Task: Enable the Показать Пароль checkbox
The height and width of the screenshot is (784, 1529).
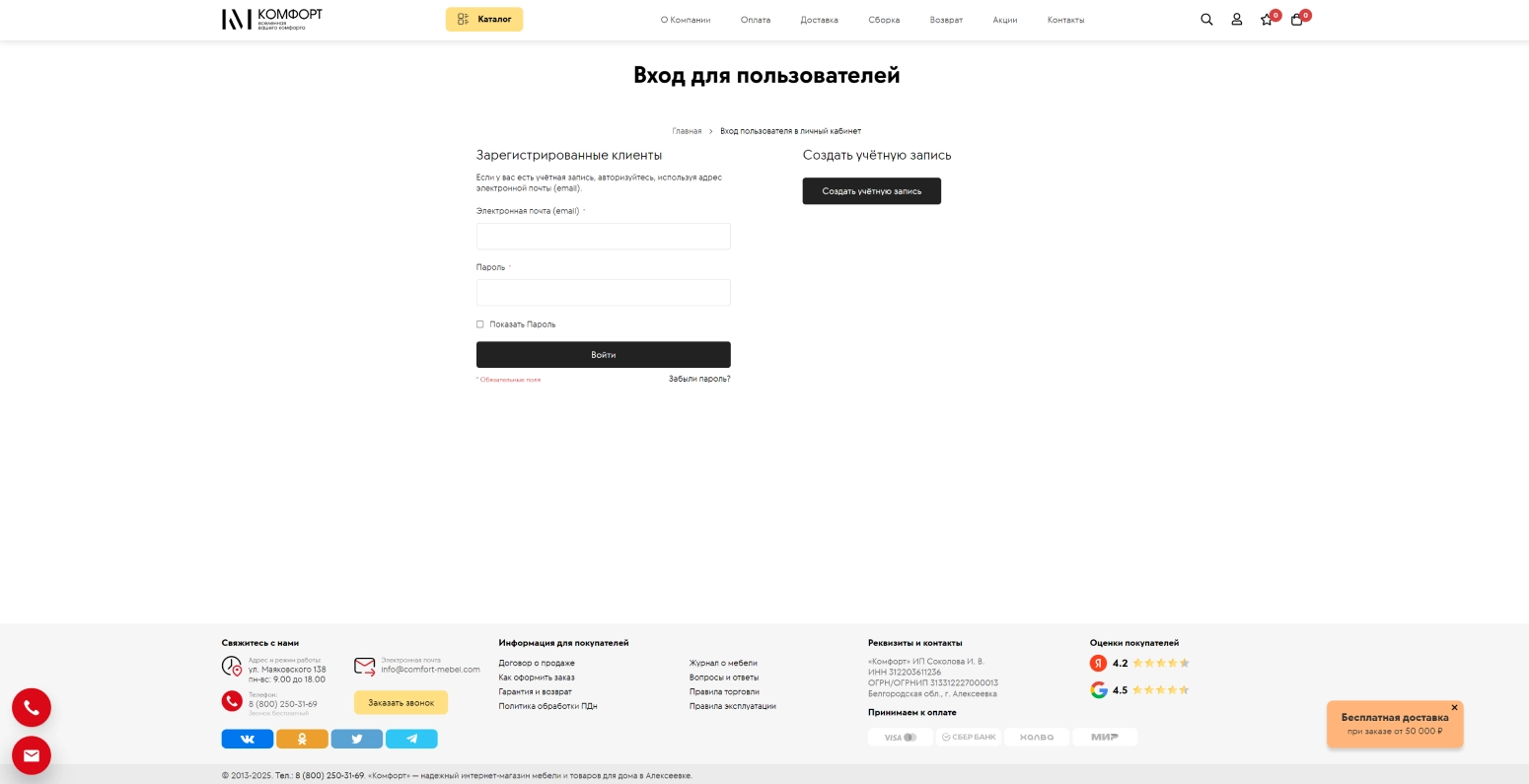Action: [480, 324]
